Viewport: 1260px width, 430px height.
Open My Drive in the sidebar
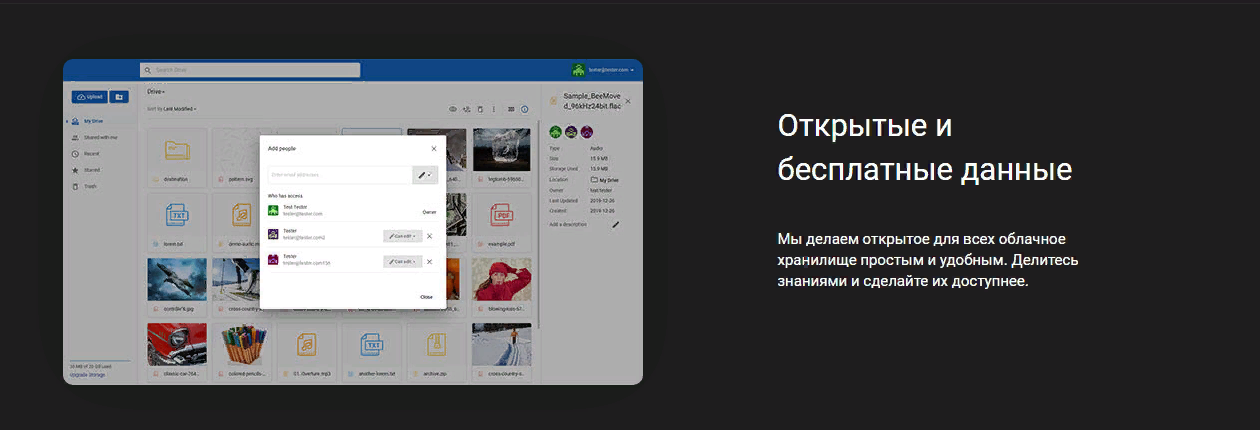93,121
